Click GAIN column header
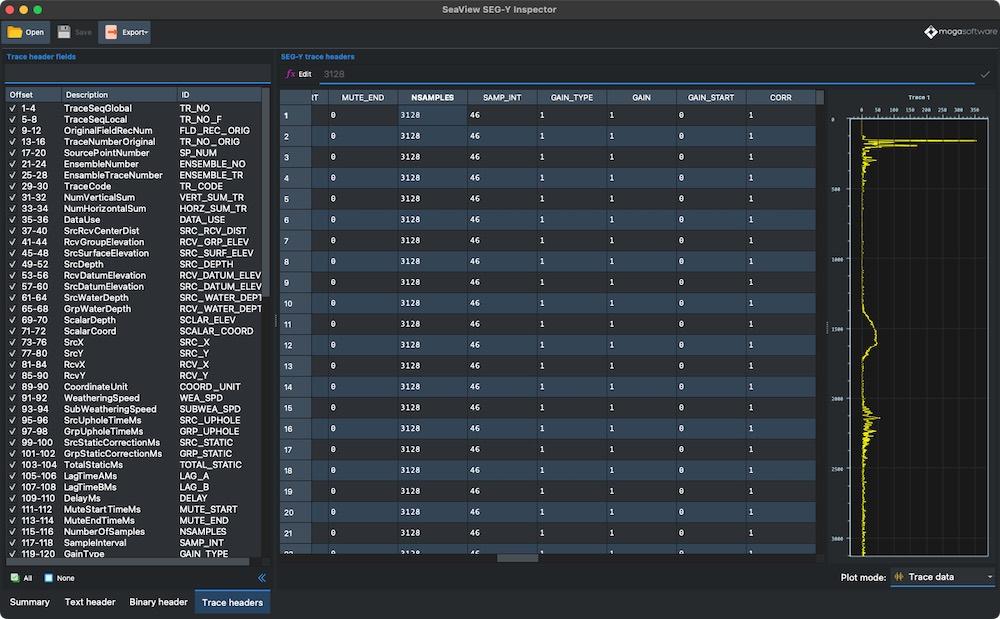This screenshot has width=1000, height=619. point(641,98)
